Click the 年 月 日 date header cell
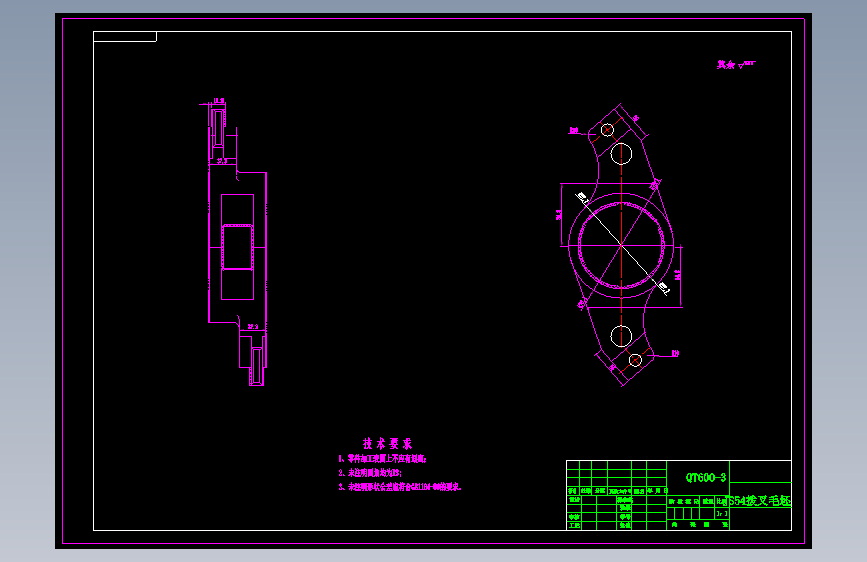The width and height of the screenshot is (867, 562). coord(657,491)
